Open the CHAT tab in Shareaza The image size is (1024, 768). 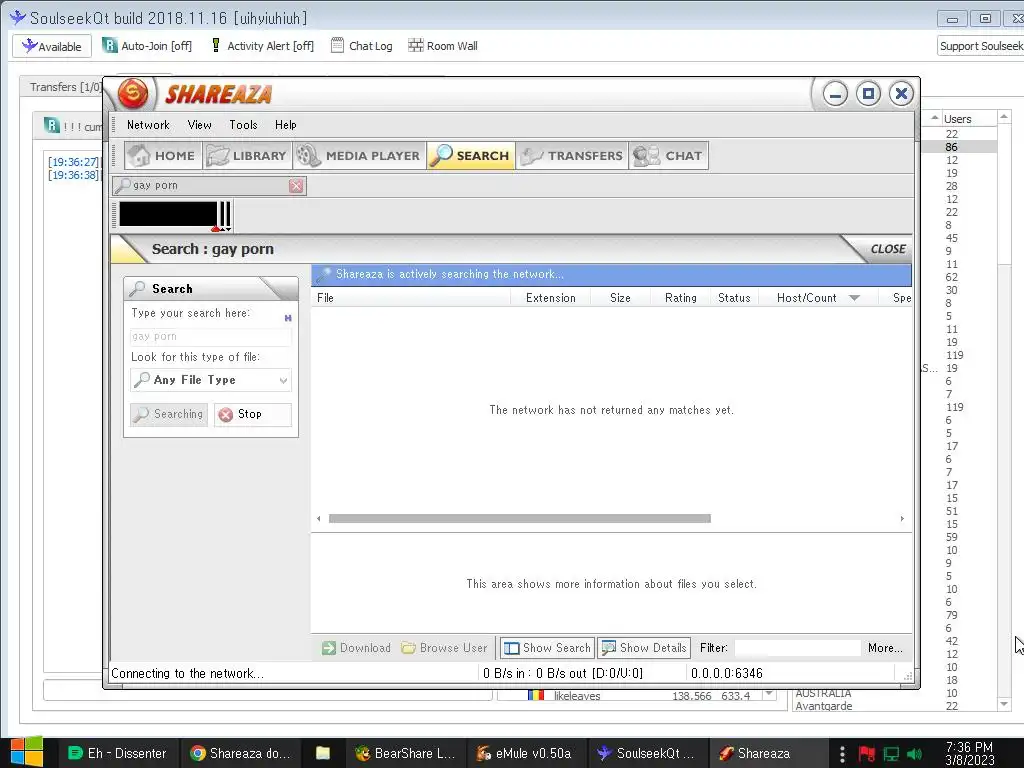668,155
